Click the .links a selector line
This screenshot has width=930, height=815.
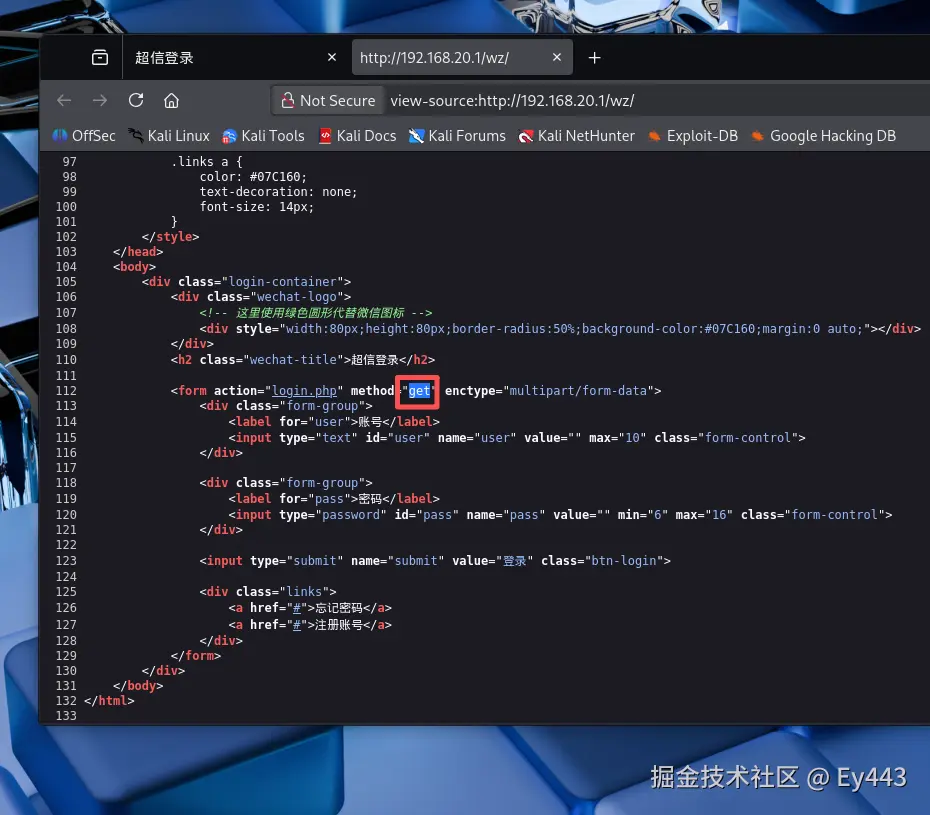click(206, 161)
